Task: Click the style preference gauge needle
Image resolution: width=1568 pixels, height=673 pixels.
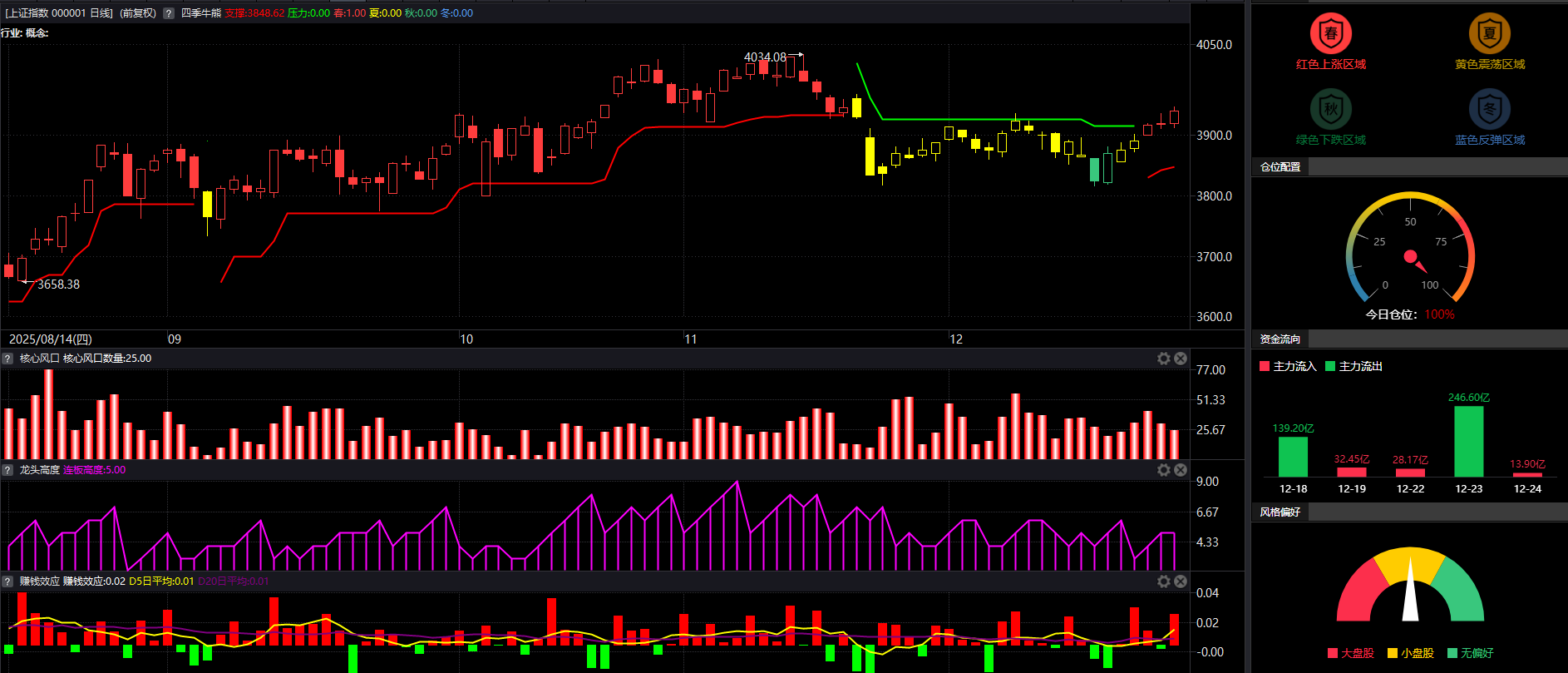Action: 1410,588
